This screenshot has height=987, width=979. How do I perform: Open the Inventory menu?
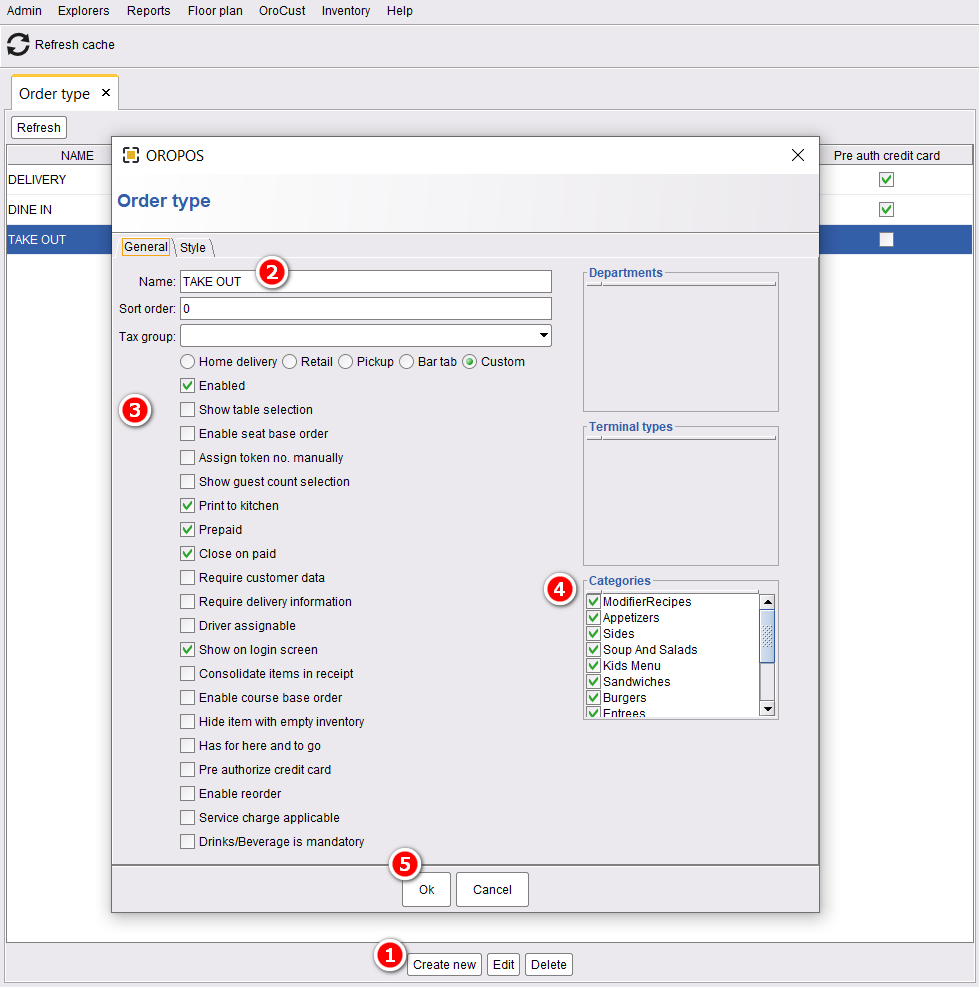pos(346,11)
